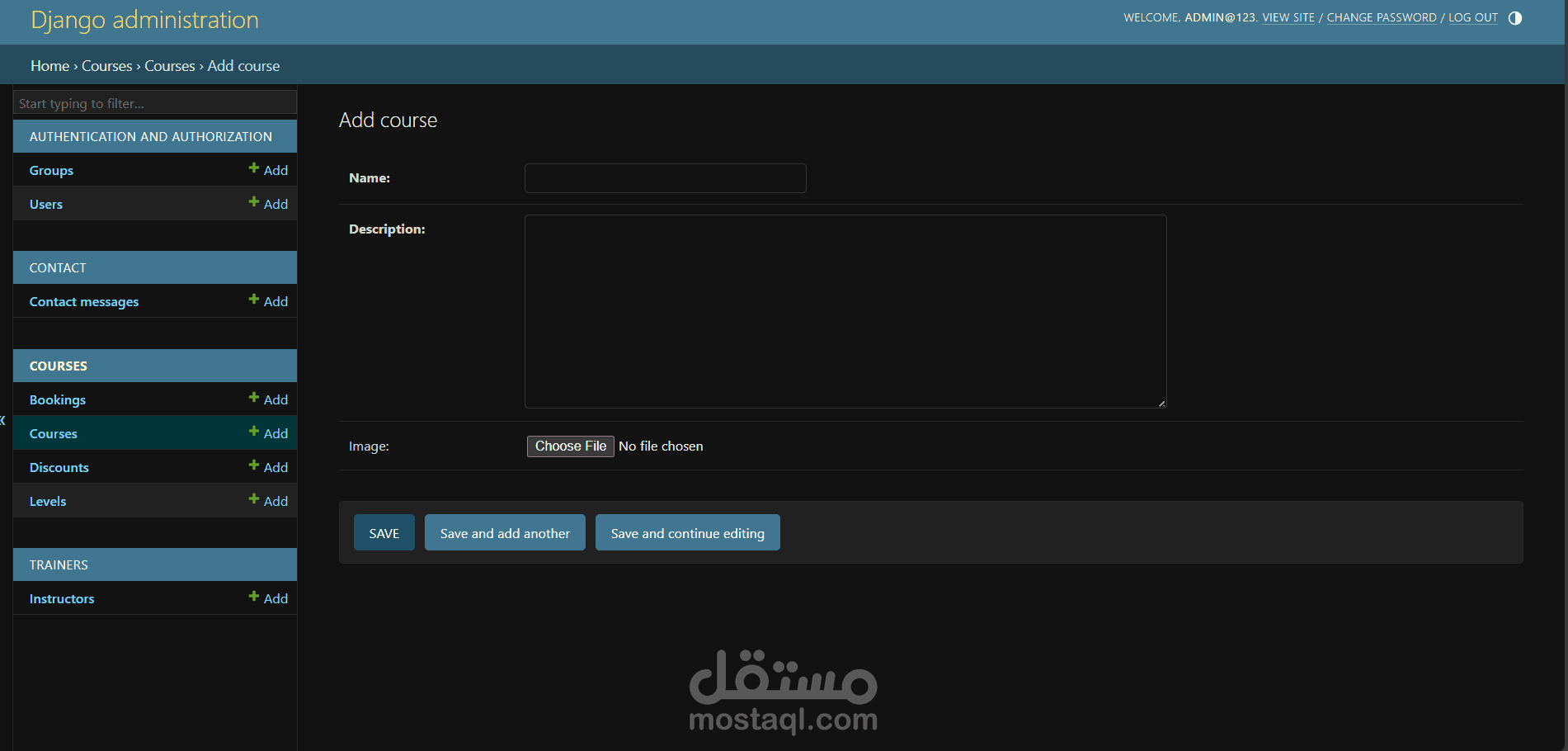The image size is (1568, 751).
Task: Open the Courses app header in sidebar
Action: point(59,366)
